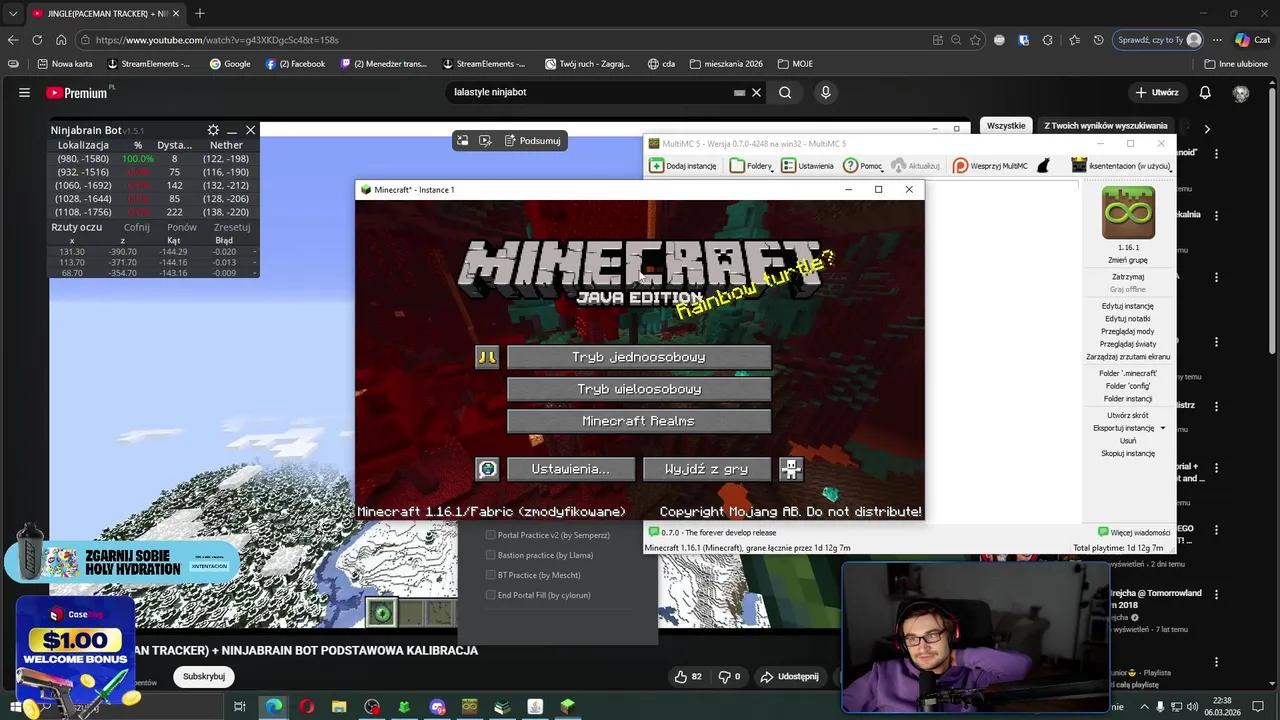Open browser history clock icon
Image resolution: width=1280 pixels, height=720 pixels.
(x=1099, y=40)
